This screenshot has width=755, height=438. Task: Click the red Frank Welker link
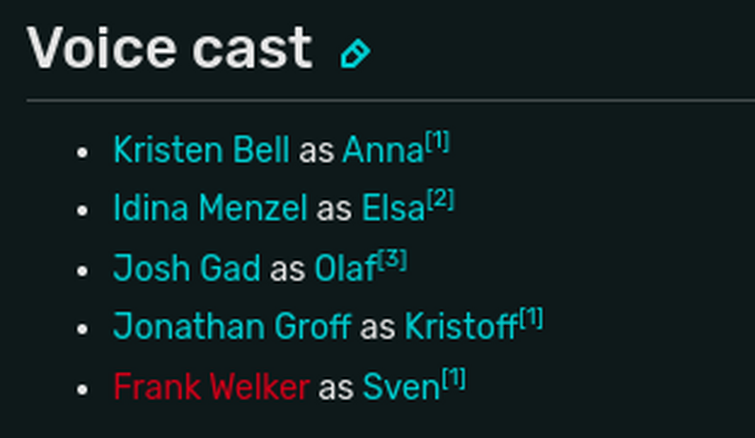[x=211, y=386]
